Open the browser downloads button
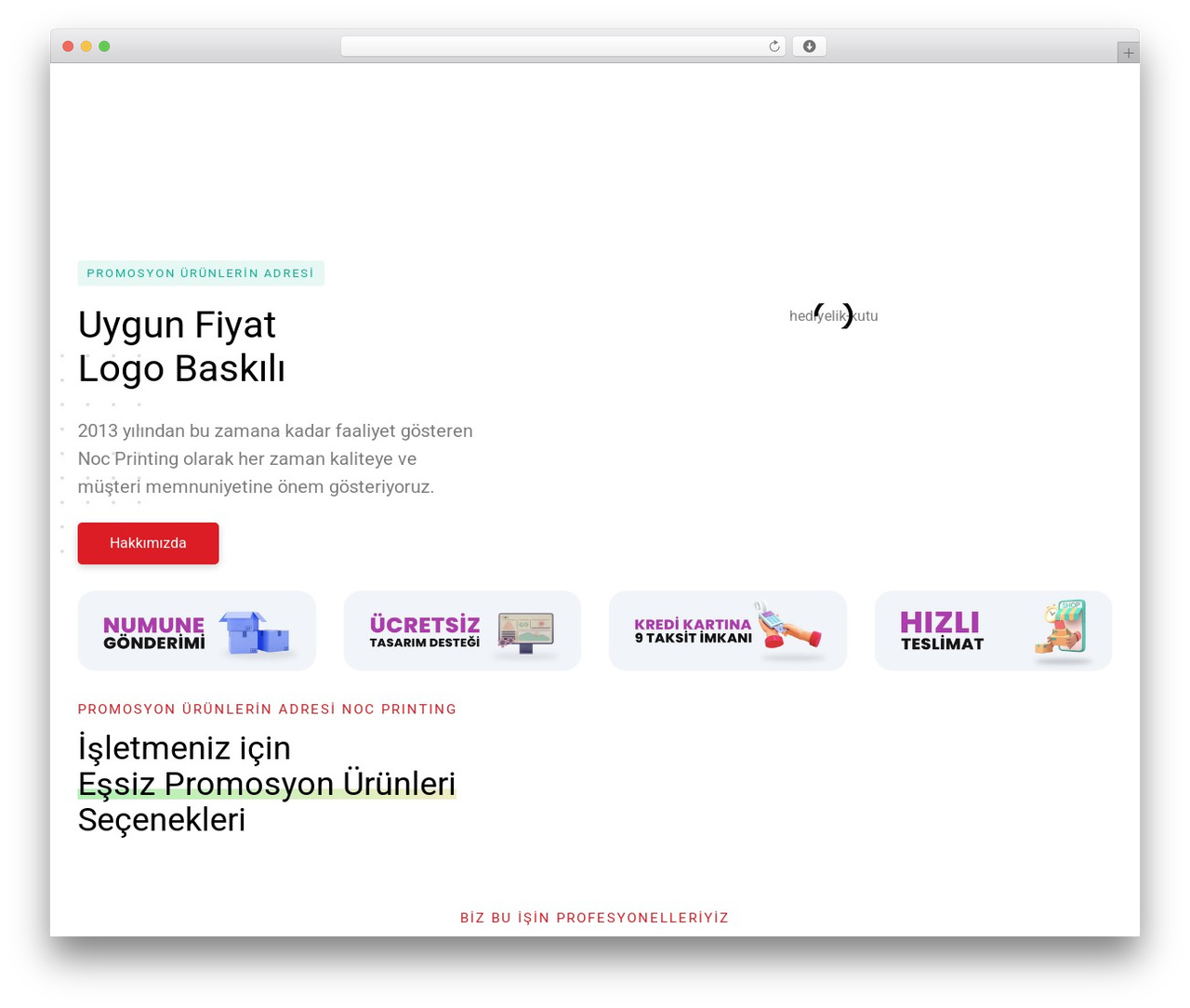 point(809,46)
